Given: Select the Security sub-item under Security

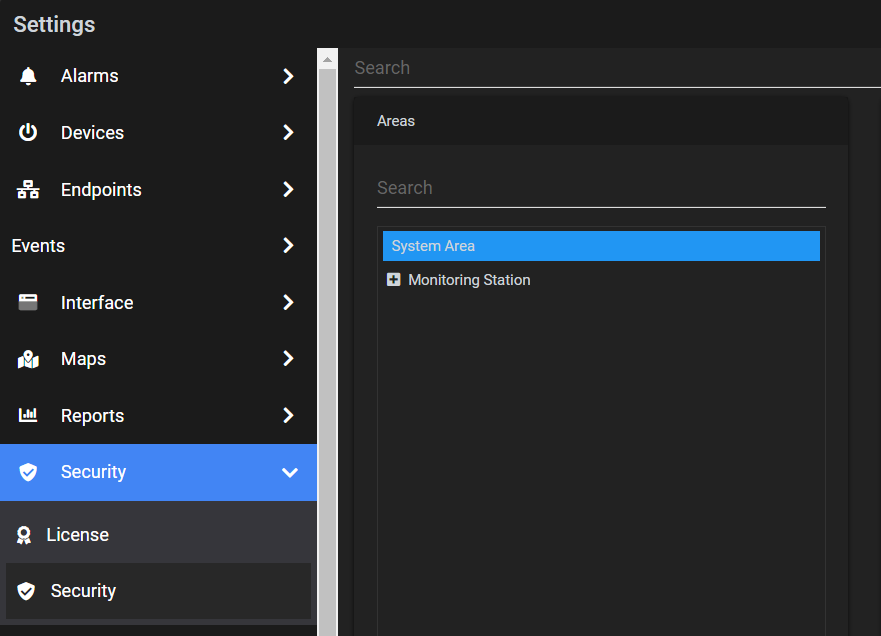Looking at the screenshot, I should click(158, 591).
